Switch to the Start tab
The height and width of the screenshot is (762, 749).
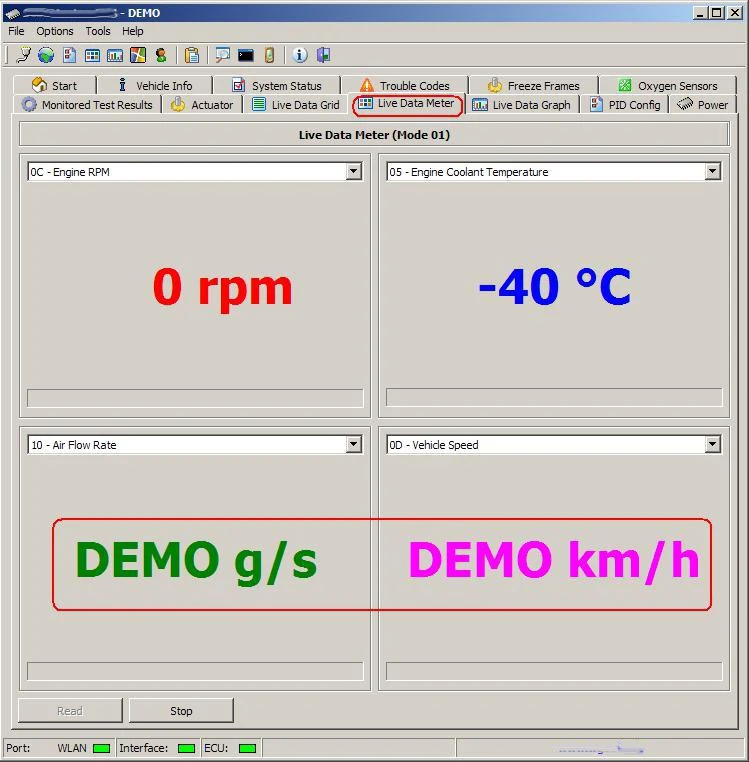[x=54, y=86]
